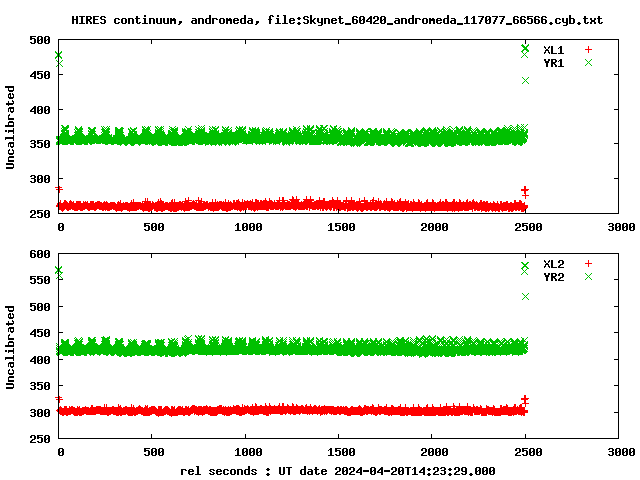
Task: Click the red plus marker beside XL2
Action: [x=588, y=264]
